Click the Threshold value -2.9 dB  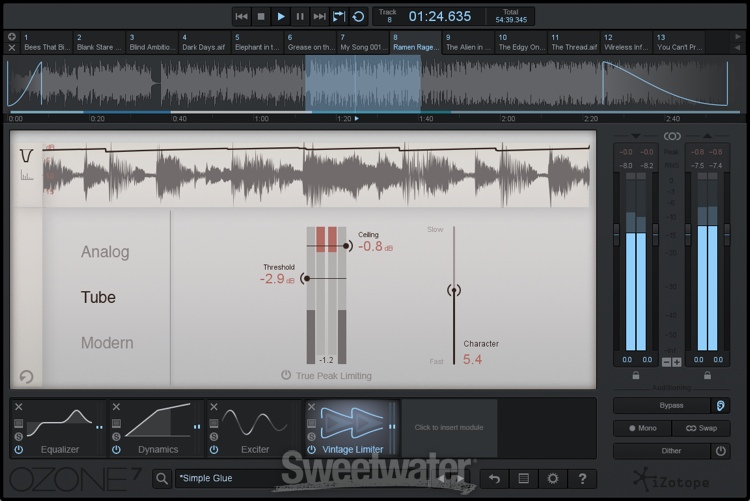(x=277, y=279)
